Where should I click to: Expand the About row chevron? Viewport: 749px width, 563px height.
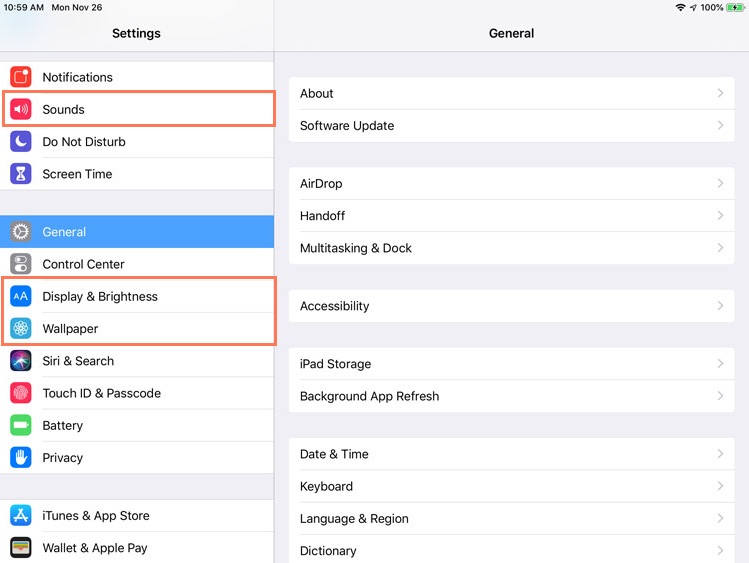click(720, 93)
